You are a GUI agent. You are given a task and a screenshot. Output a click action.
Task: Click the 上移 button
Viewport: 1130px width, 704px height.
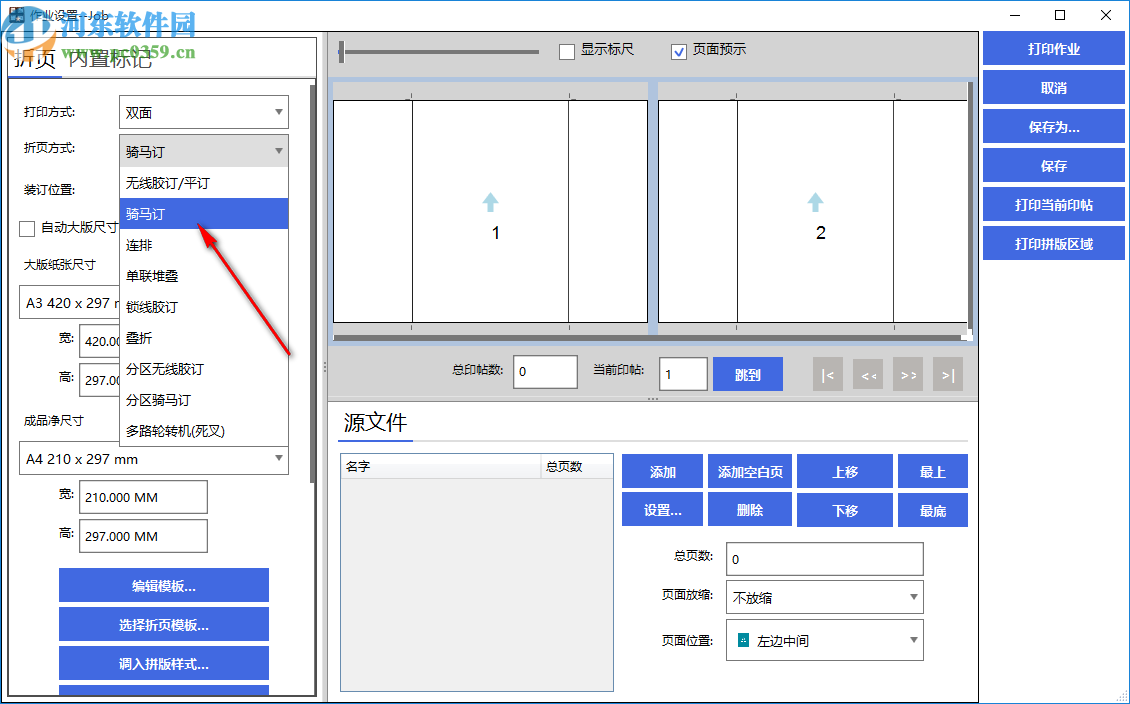coord(845,472)
